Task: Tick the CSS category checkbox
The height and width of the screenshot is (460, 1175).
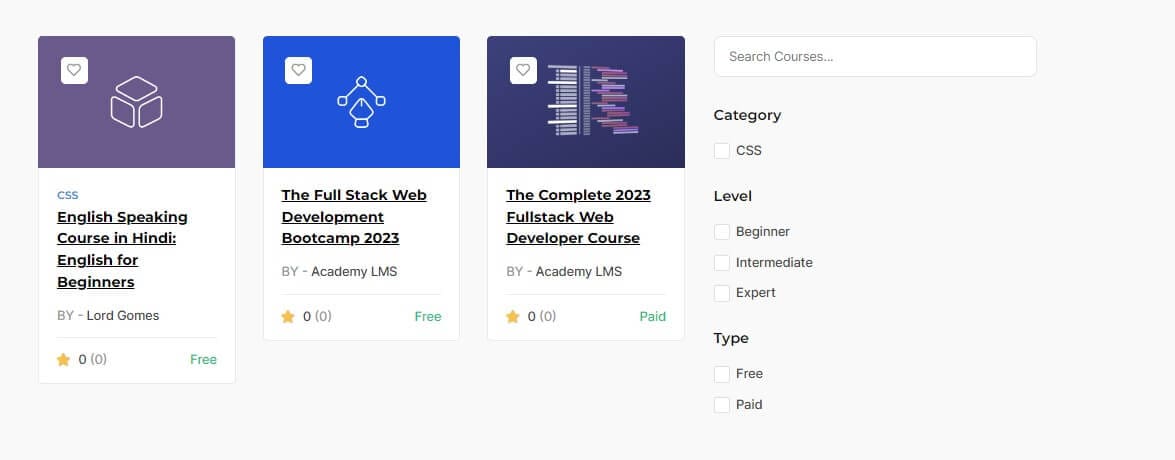Action: (x=722, y=151)
